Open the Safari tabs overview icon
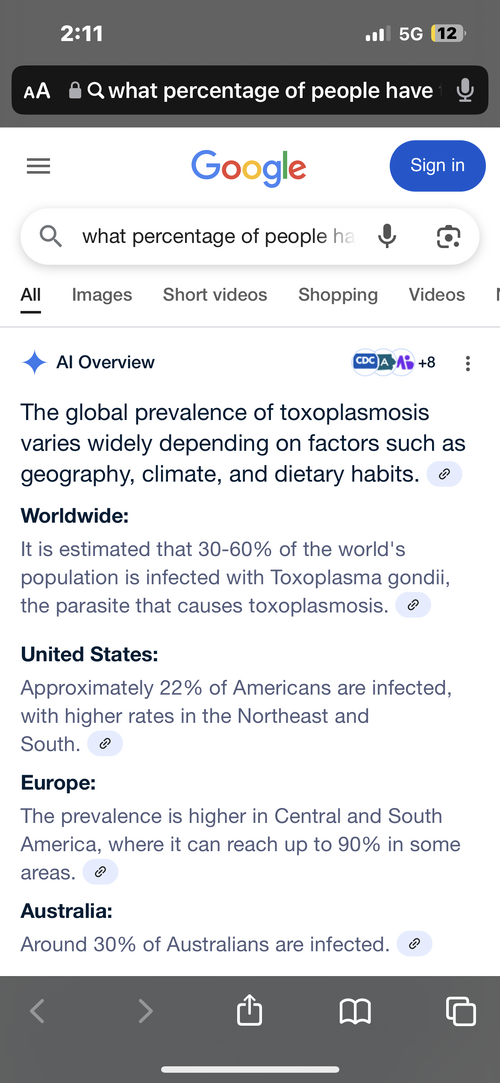The height and width of the screenshot is (1083, 500). coord(461,1011)
